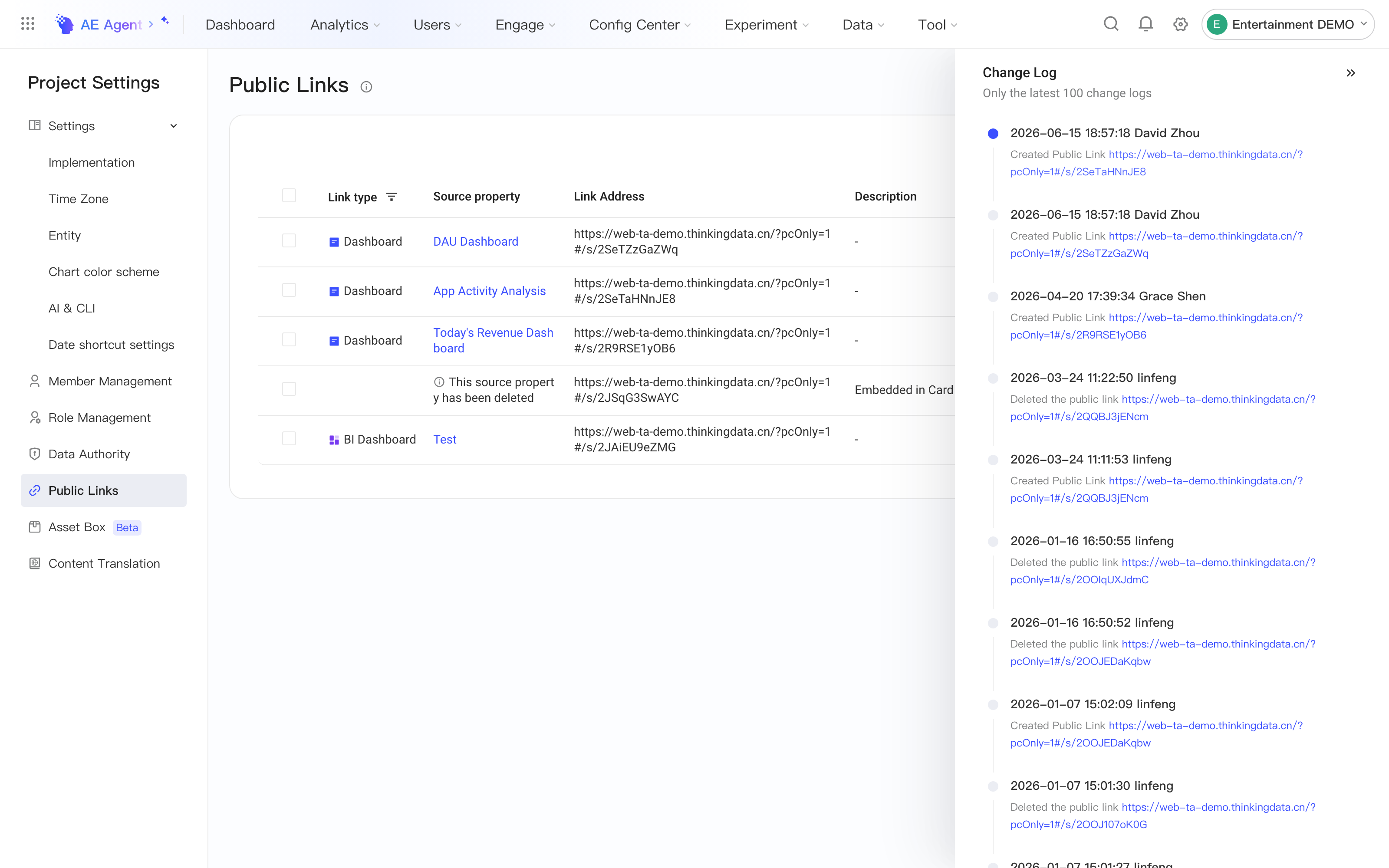
Task: Click the AE Agent logo icon
Action: [x=64, y=24]
